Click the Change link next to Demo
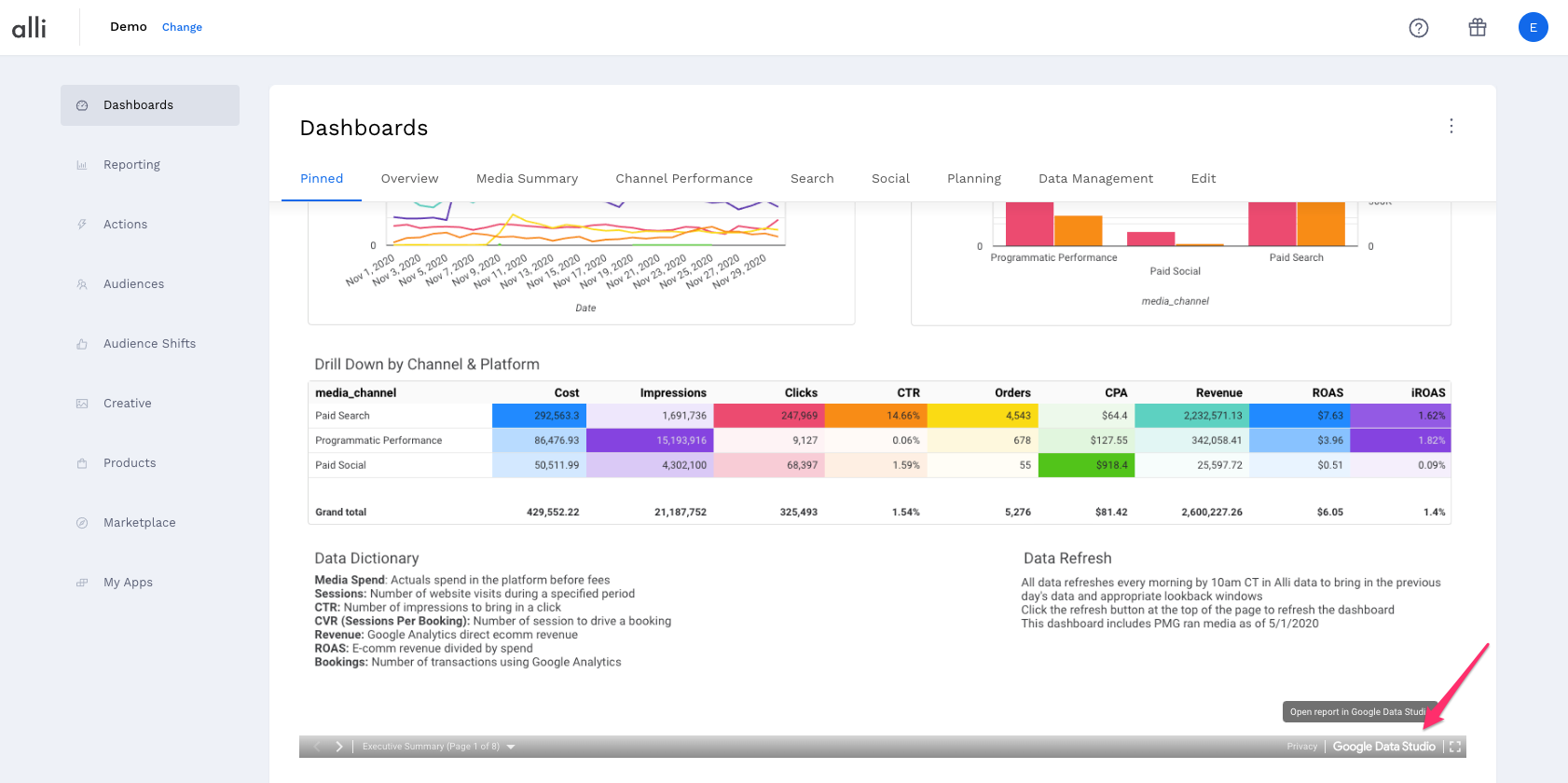Image resolution: width=1568 pixels, height=783 pixels. coord(182,28)
